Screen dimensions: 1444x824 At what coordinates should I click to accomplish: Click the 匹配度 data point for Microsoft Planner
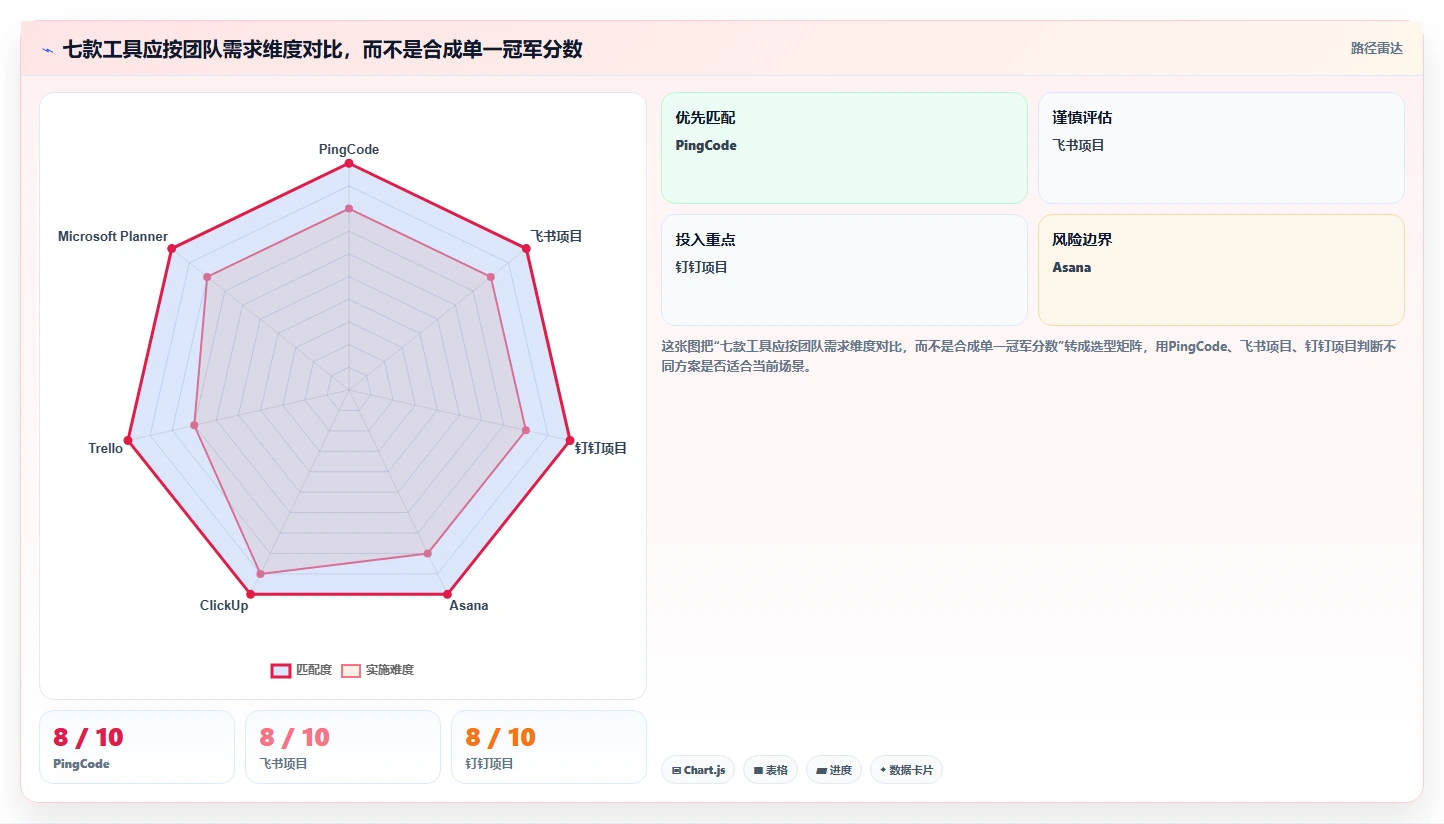pos(172,248)
